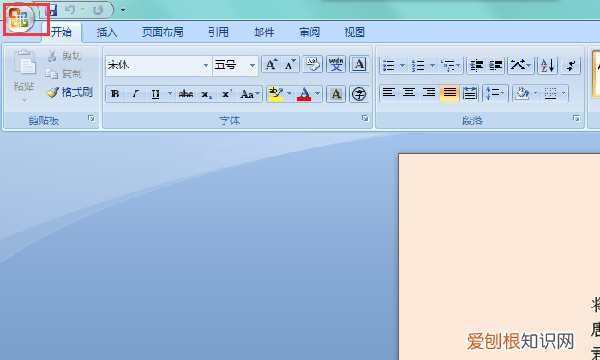The height and width of the screenshot is (360, 600).
Task: Align text right
Action: [429, 93]
